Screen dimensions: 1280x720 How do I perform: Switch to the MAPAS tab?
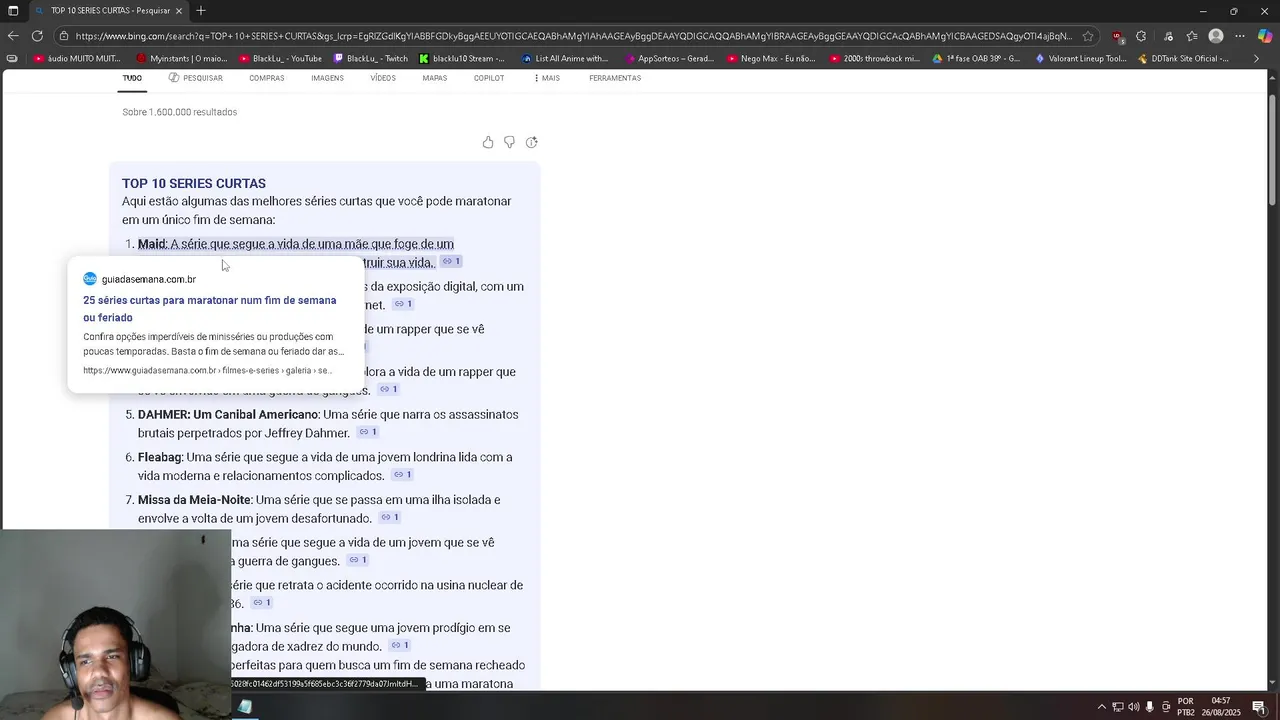(434, 78)
